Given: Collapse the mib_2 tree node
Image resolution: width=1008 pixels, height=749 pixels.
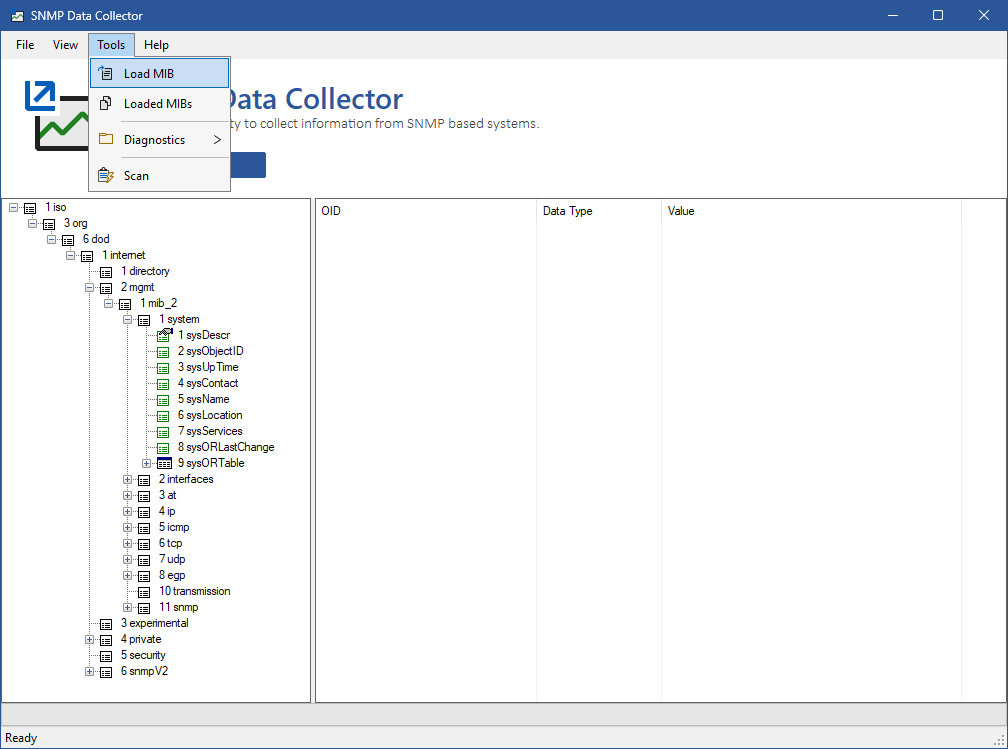Looking at the screenshot, I should tap(109, 303).
